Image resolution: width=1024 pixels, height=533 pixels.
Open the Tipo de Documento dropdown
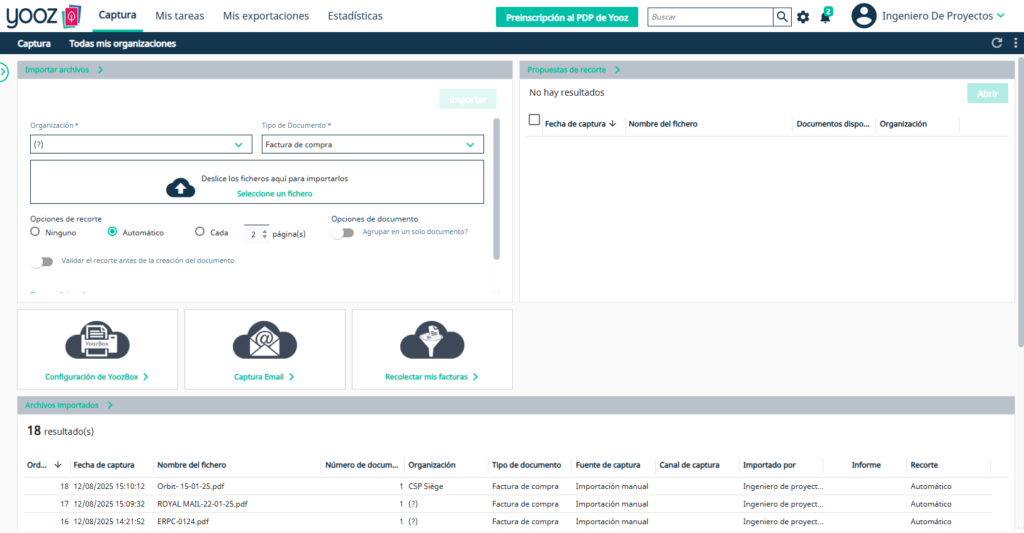click(x=373, y=144)
